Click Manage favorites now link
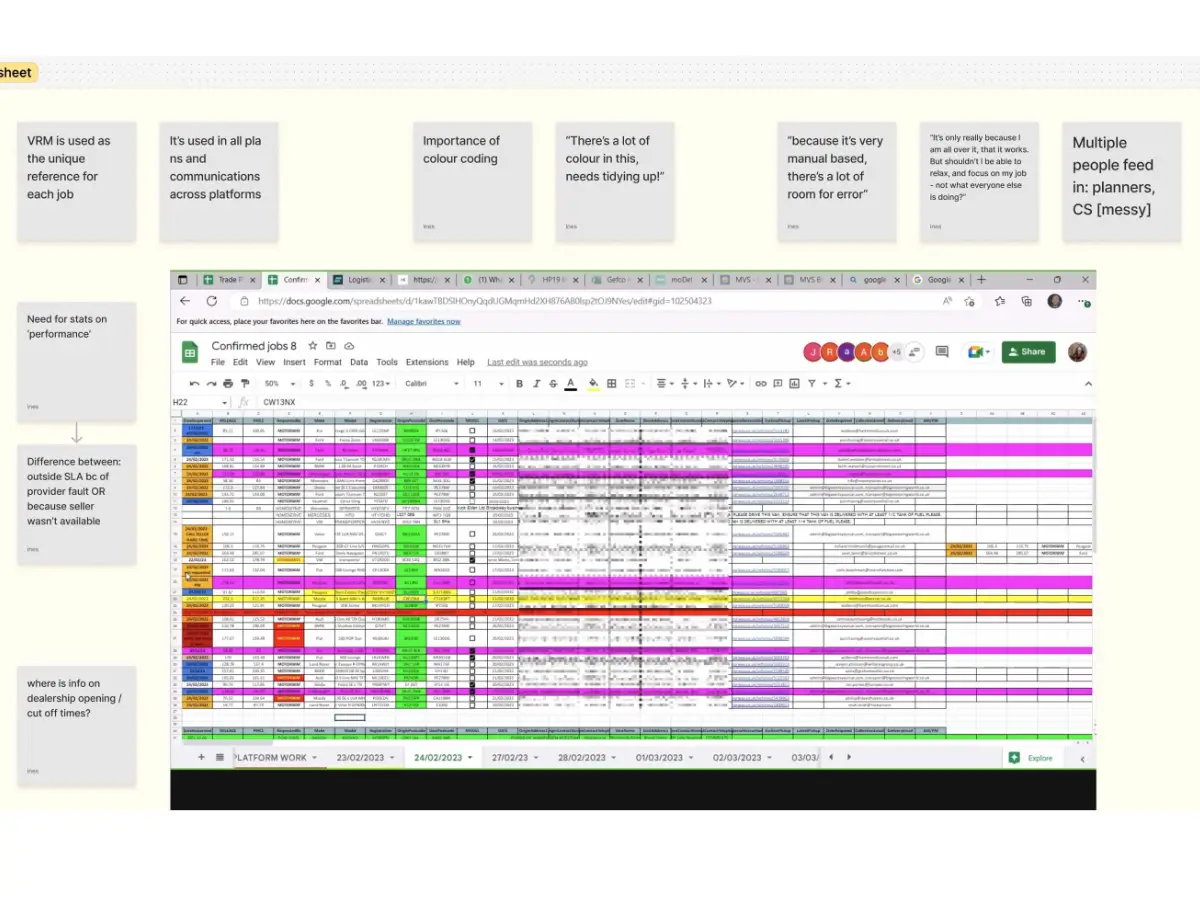 coord(424,321)
